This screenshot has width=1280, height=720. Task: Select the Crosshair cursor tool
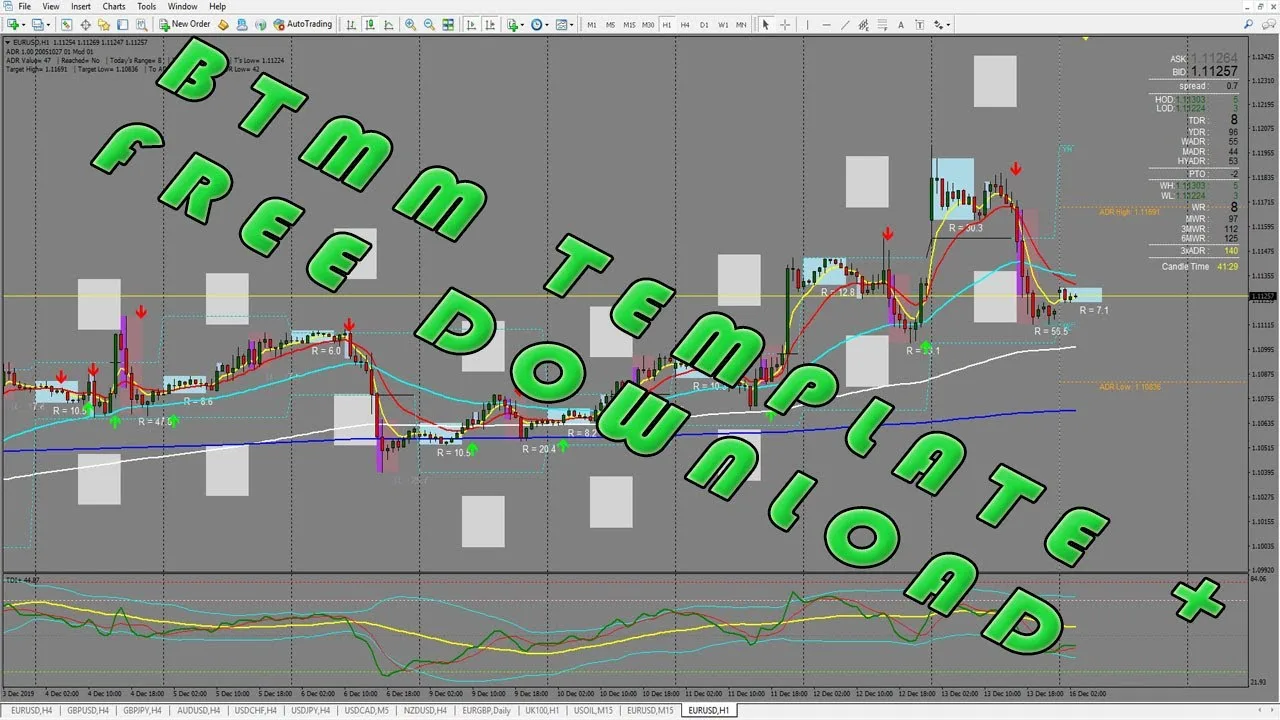(x=785, y=25)
